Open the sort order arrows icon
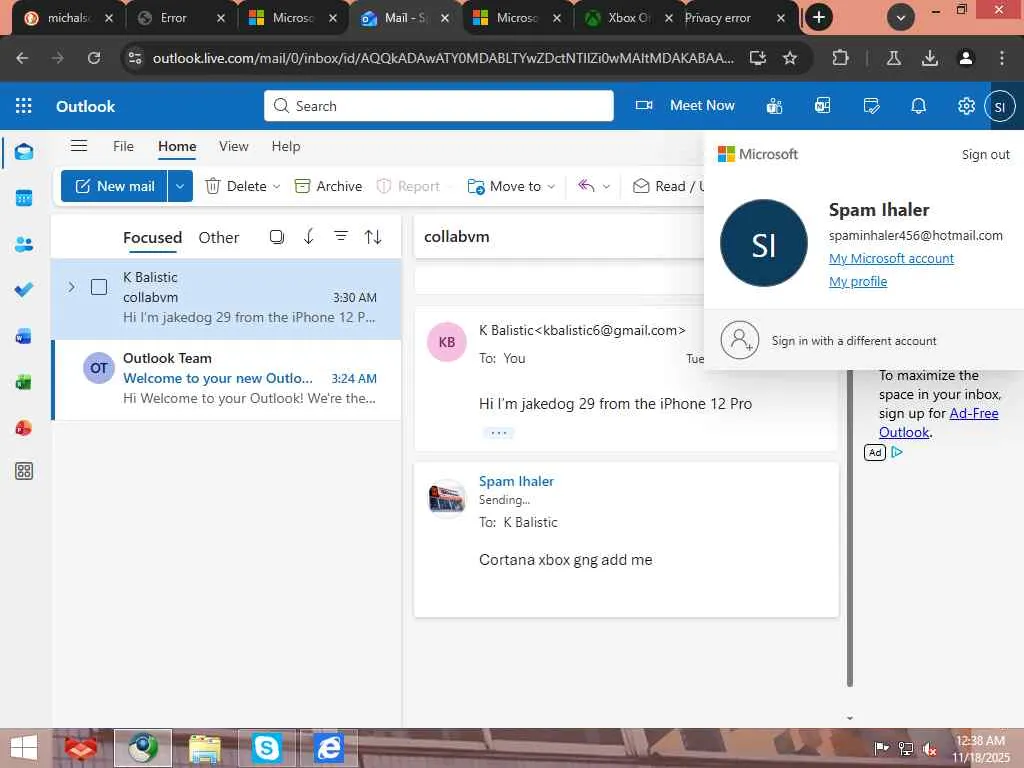 373,236
